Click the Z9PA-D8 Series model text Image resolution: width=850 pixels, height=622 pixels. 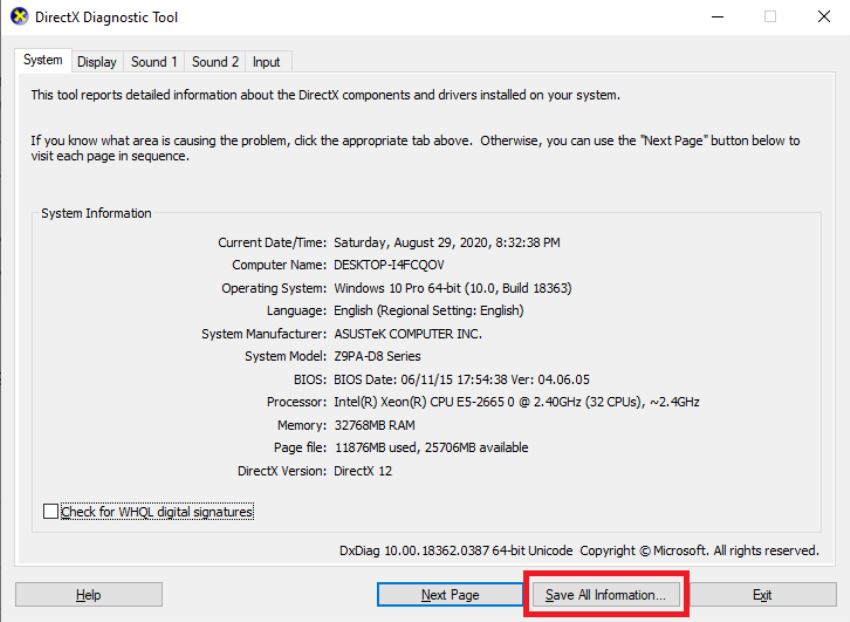(x=377, y=356)
